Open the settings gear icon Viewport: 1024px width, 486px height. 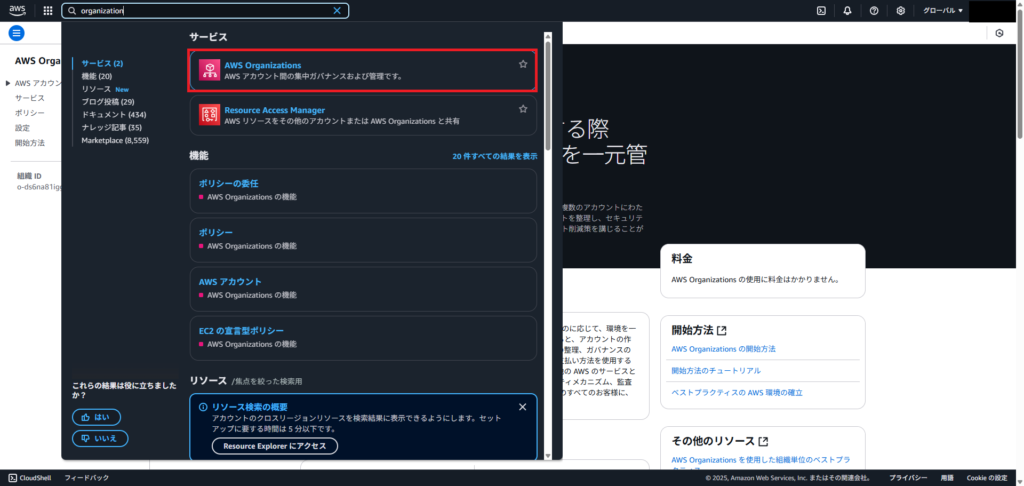pyautogui.click(x=901, y=10)
